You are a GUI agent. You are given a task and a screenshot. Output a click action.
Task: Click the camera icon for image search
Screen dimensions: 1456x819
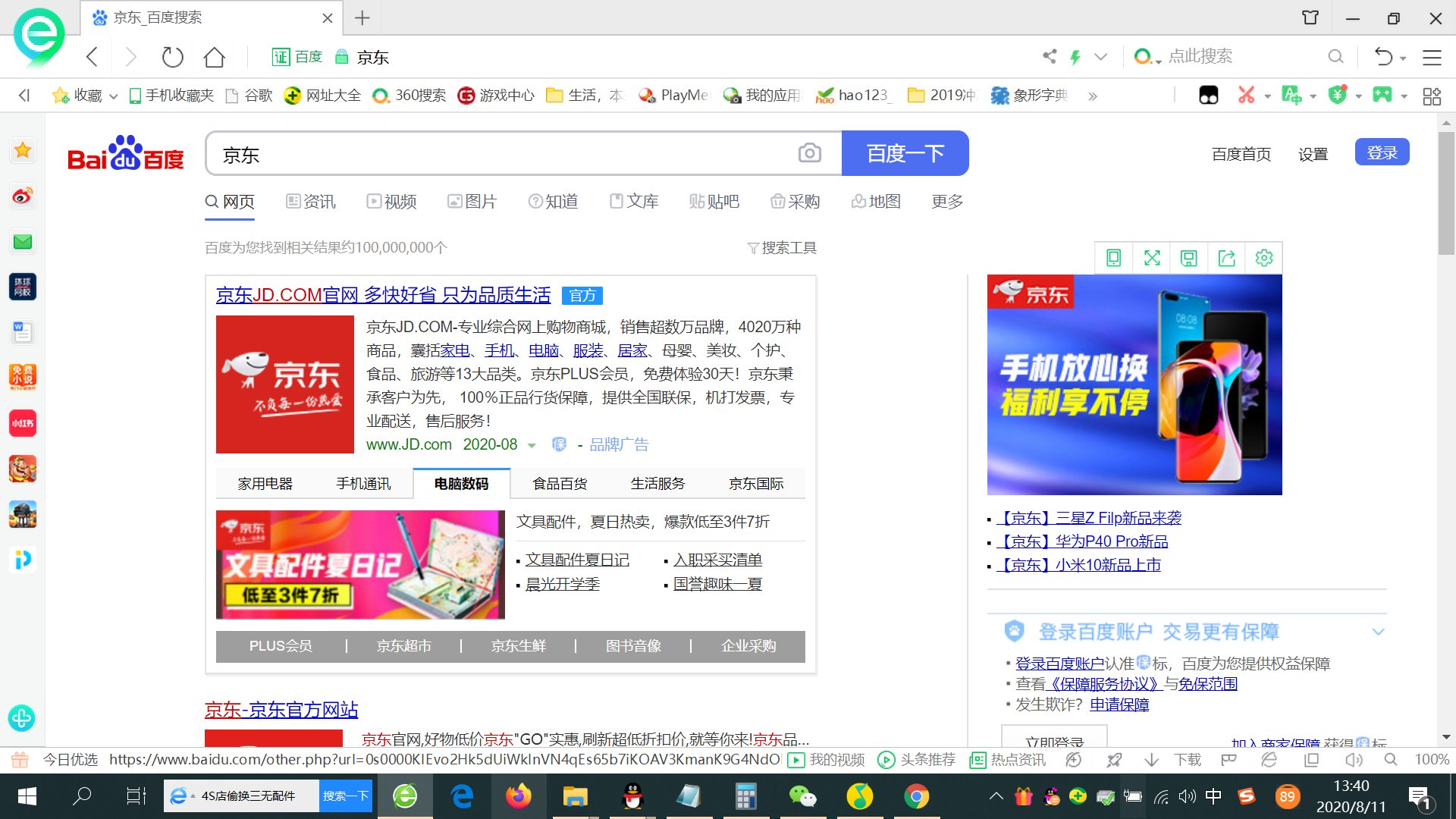[810, 153]
